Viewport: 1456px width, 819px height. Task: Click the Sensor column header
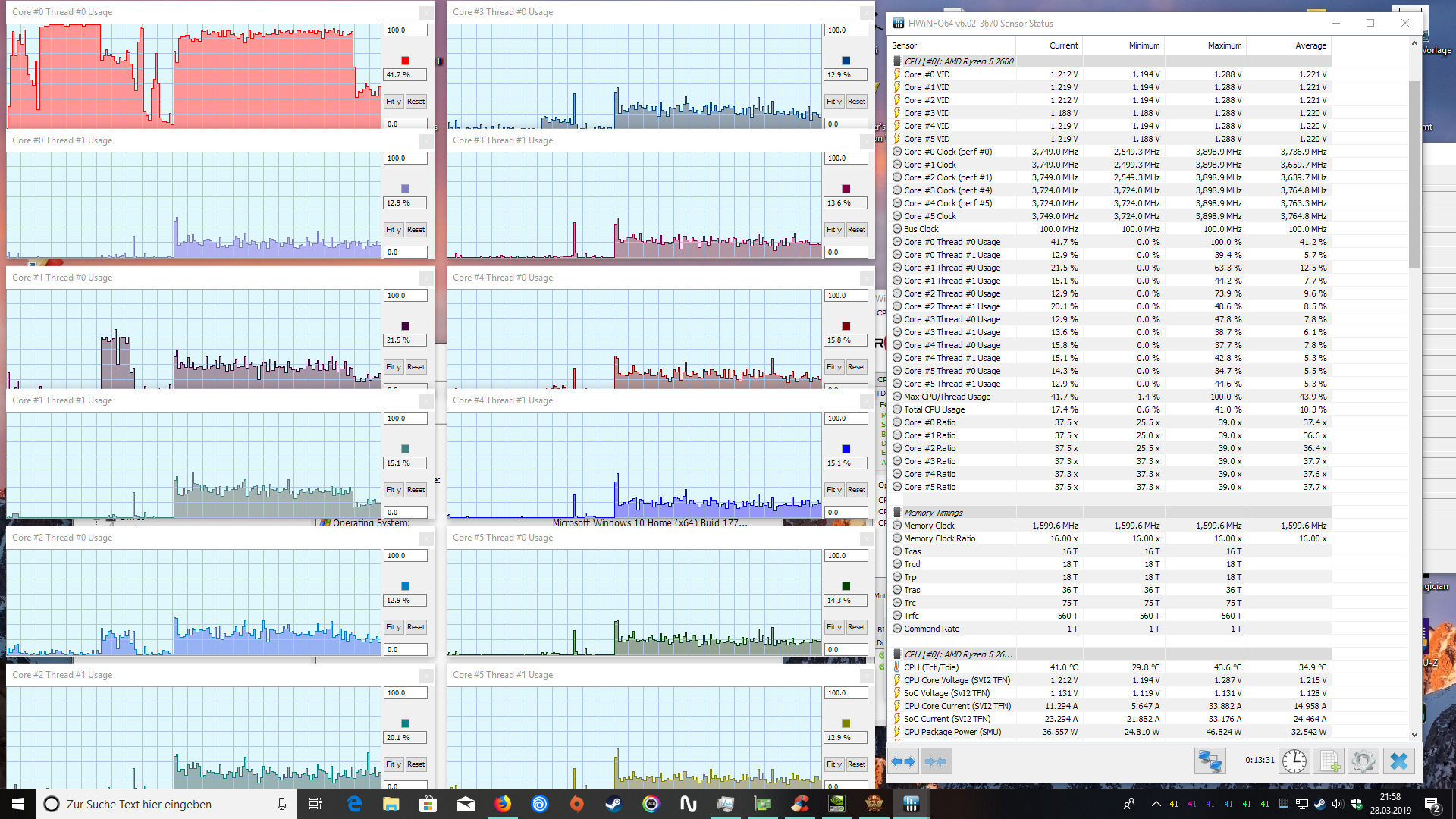[x=952, y=45]
